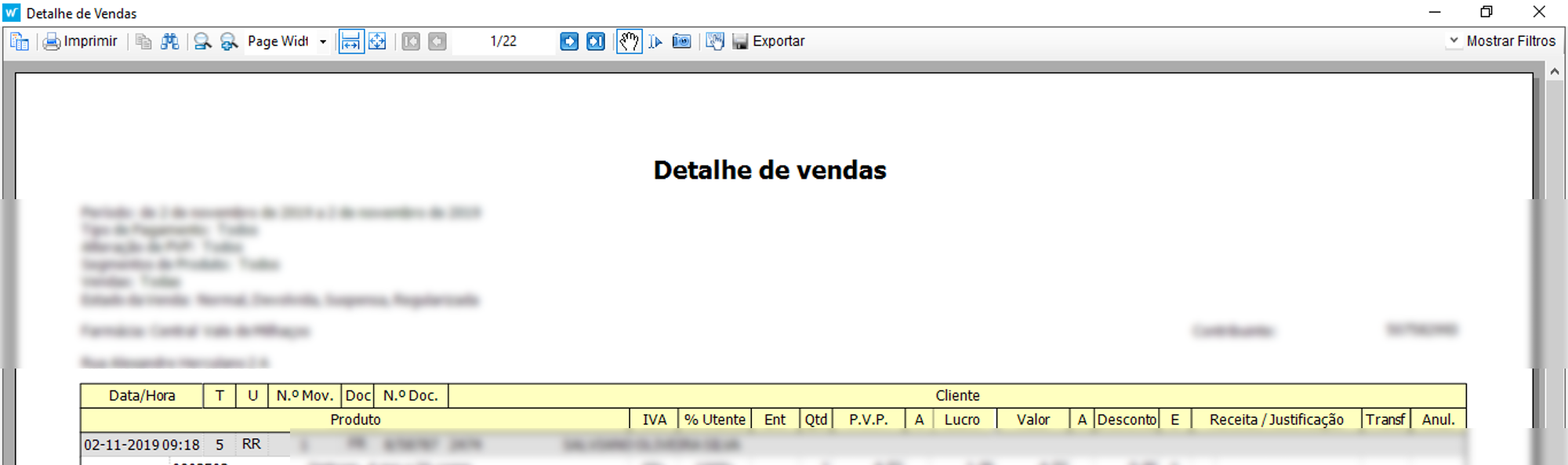
Task: Toggle fit to page width mode
Action: (x=350, y=42)
